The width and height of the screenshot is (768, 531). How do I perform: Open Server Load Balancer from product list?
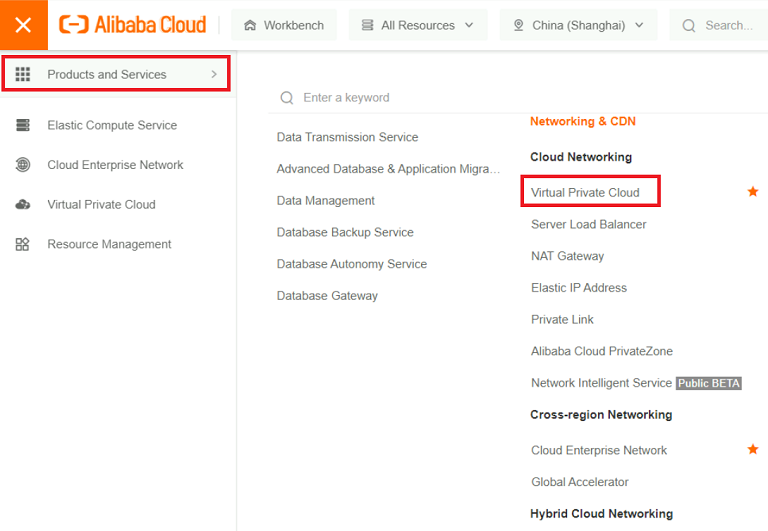tap(588, 224)
